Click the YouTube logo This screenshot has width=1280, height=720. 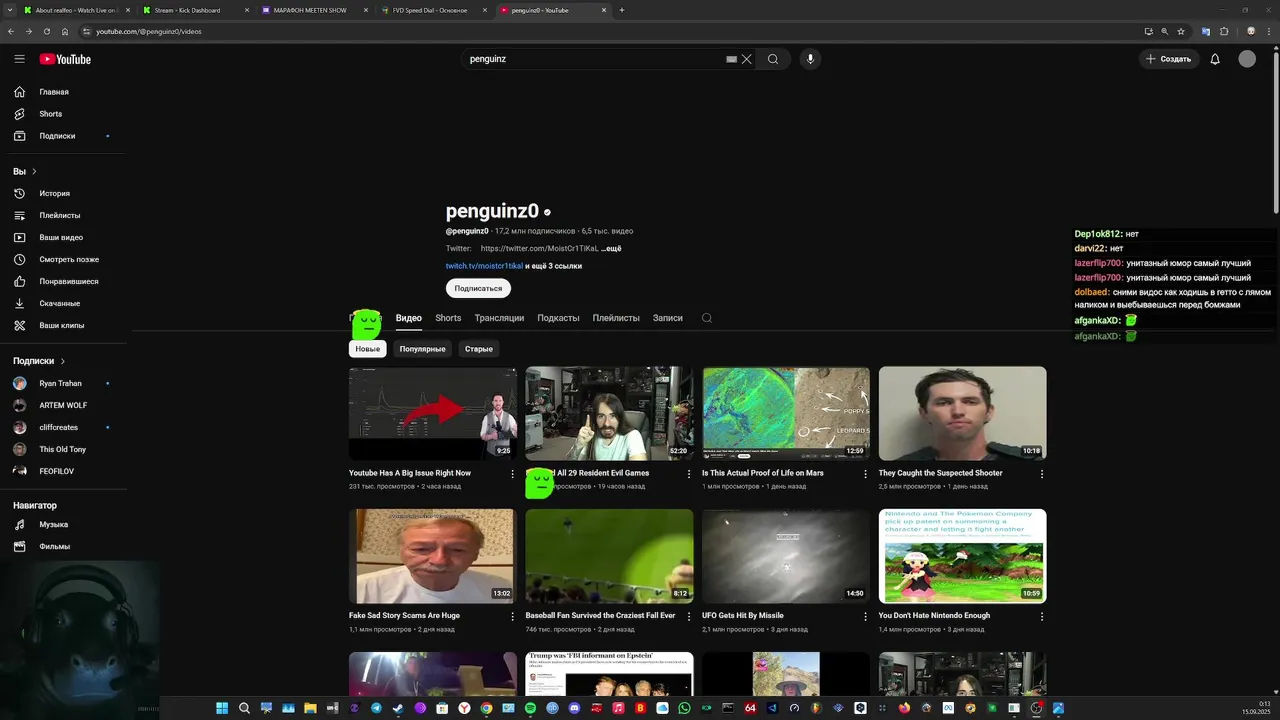tap(65, 59)
